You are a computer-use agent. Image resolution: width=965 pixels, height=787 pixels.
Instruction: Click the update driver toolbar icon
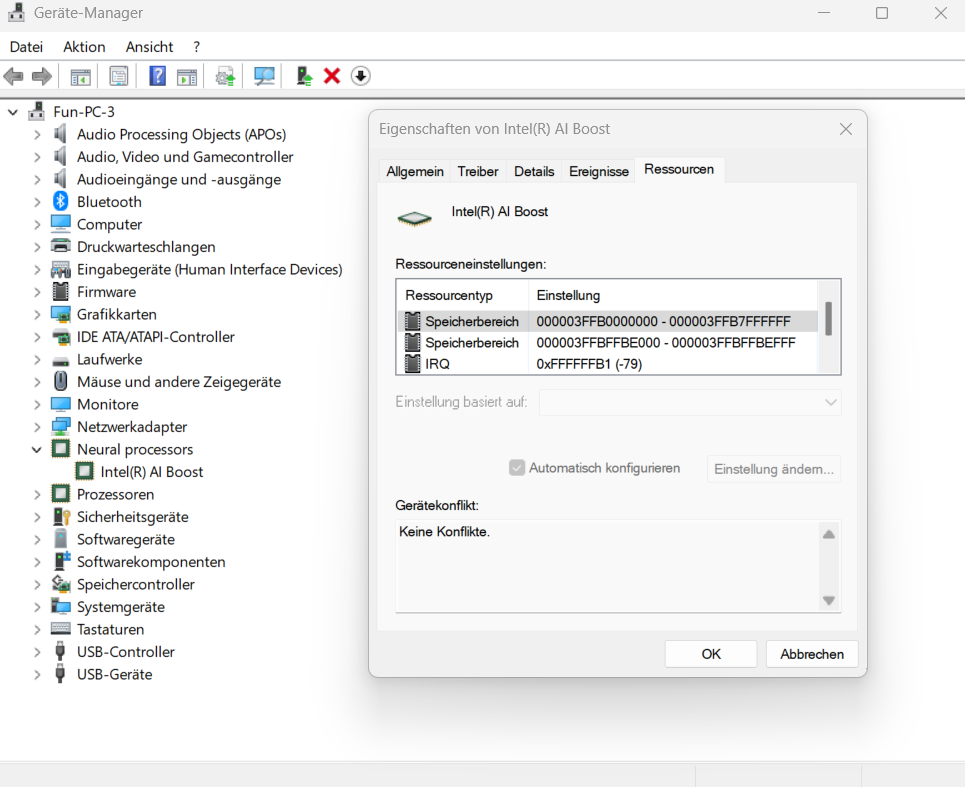(x=226, y=76)
